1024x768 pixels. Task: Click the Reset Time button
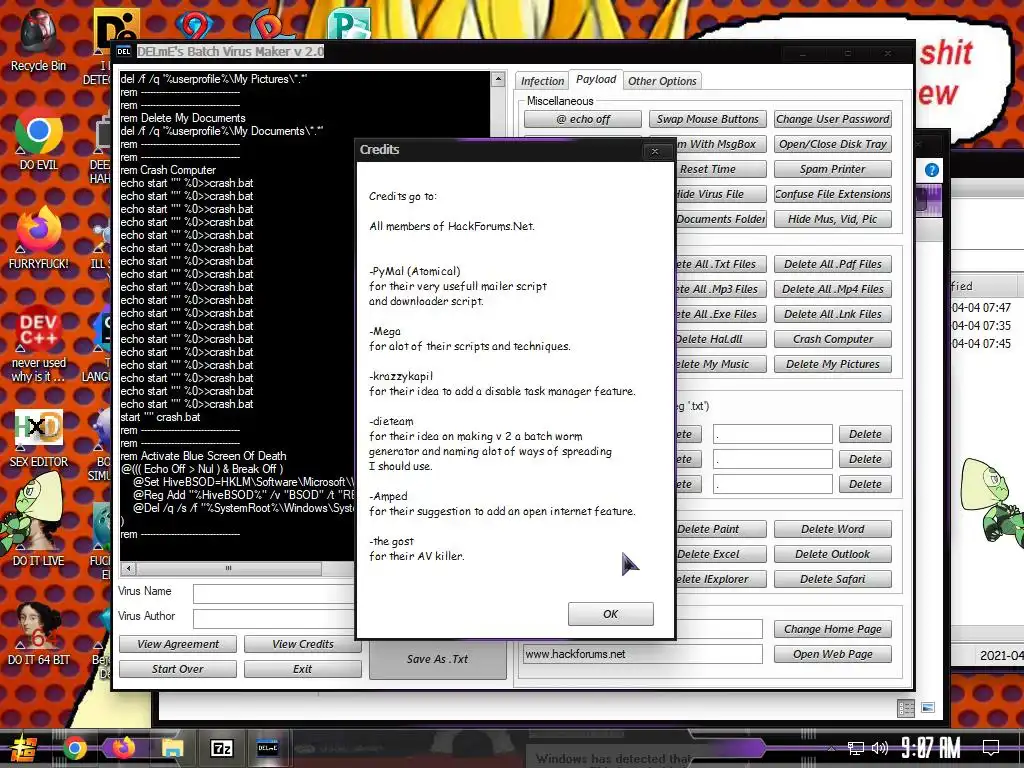720,169
